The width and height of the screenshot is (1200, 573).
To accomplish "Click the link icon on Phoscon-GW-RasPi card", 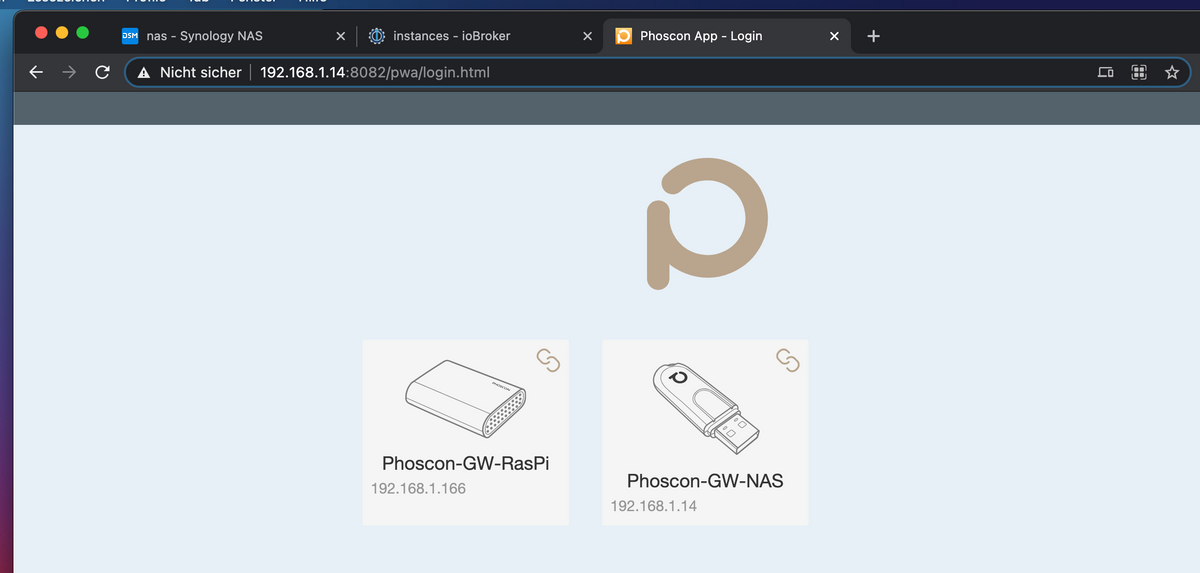I will 547,359.
